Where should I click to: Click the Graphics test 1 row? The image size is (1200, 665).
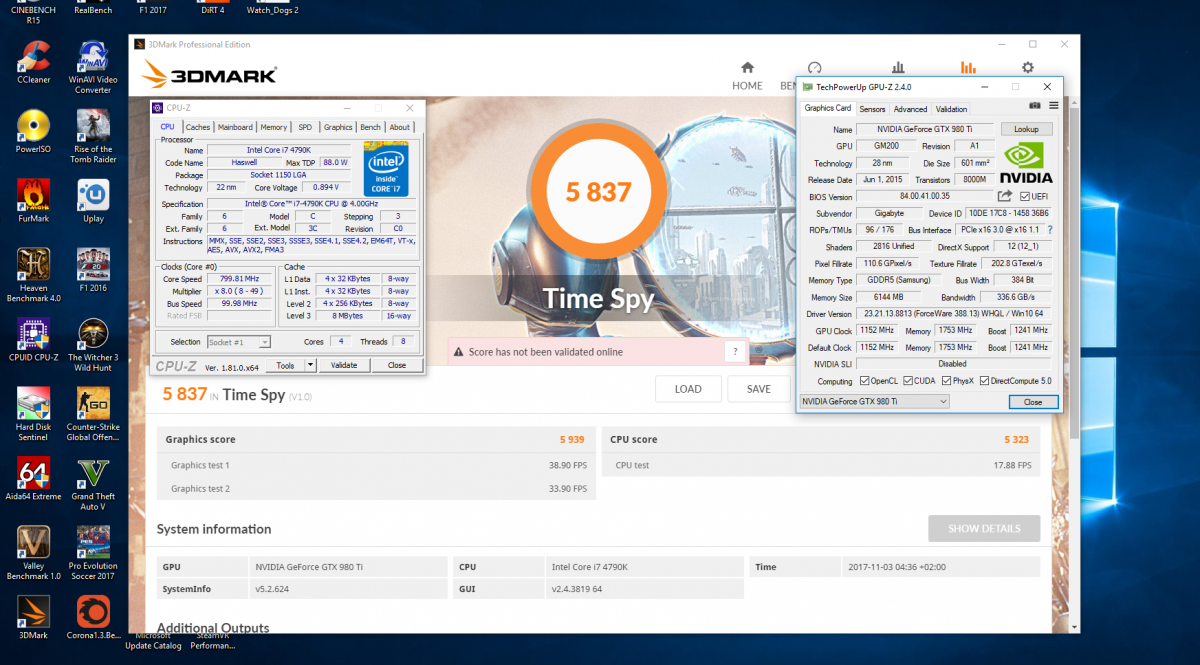pyautogui.click(x=376, y=465)
